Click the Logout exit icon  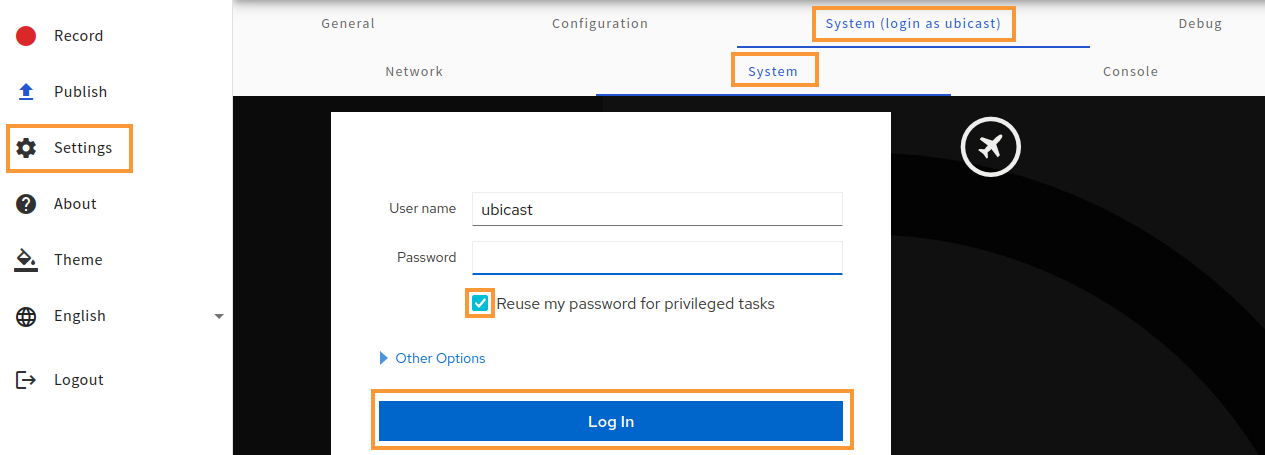tap(26, 380)
